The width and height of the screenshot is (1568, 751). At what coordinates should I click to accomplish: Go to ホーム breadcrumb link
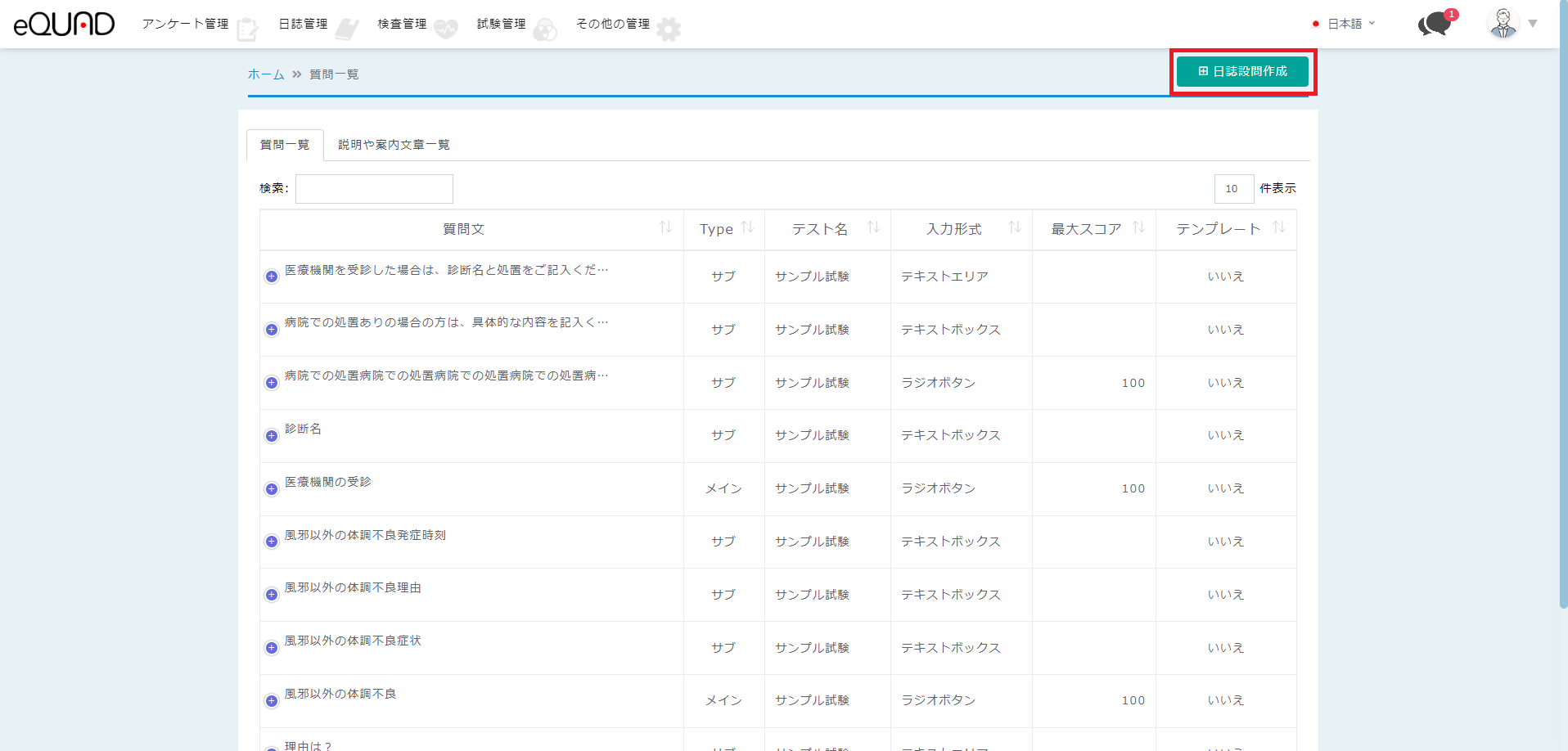(266, 74)
